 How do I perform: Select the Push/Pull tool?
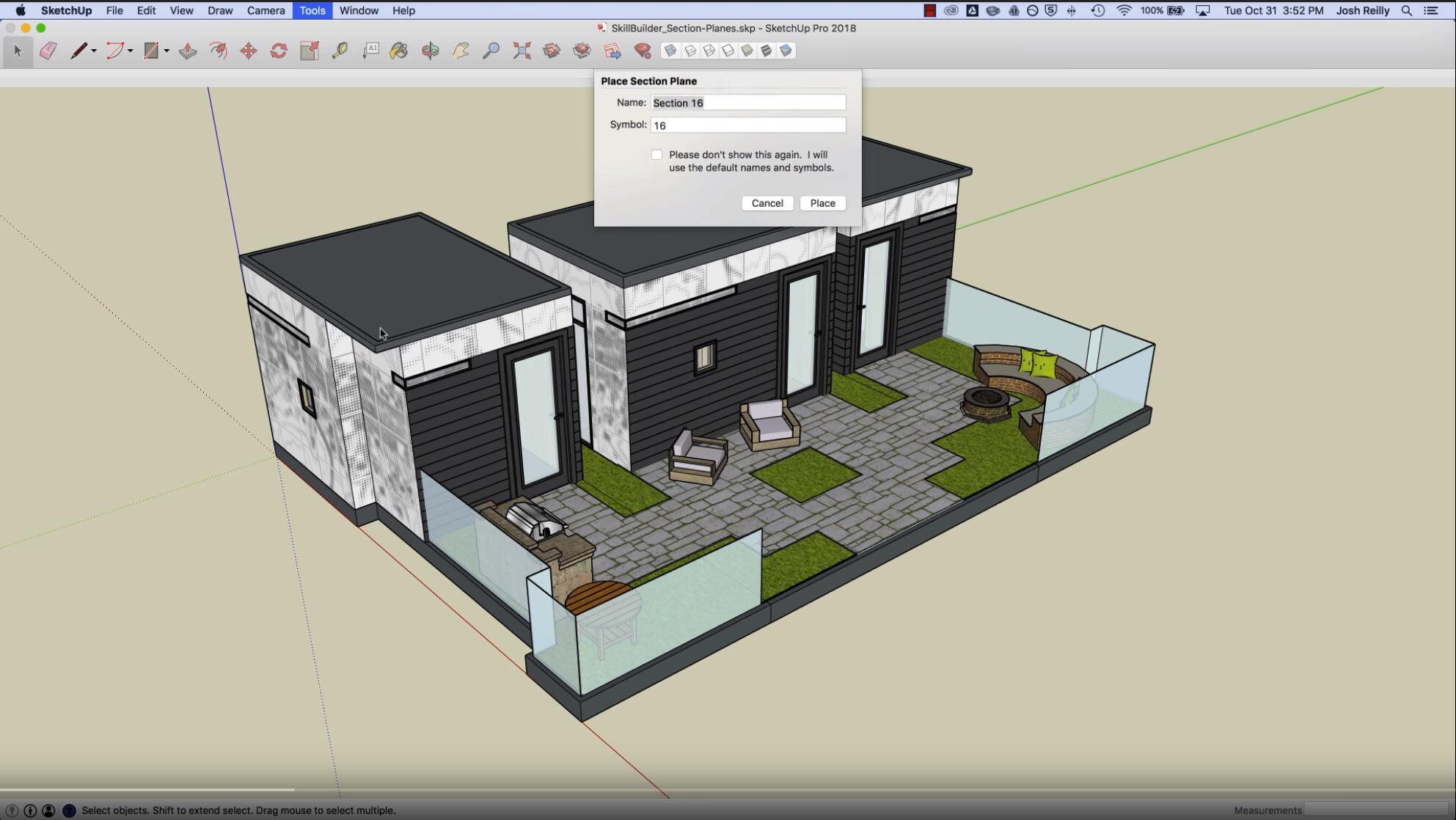pyautogui.click(x=188, y=51)
